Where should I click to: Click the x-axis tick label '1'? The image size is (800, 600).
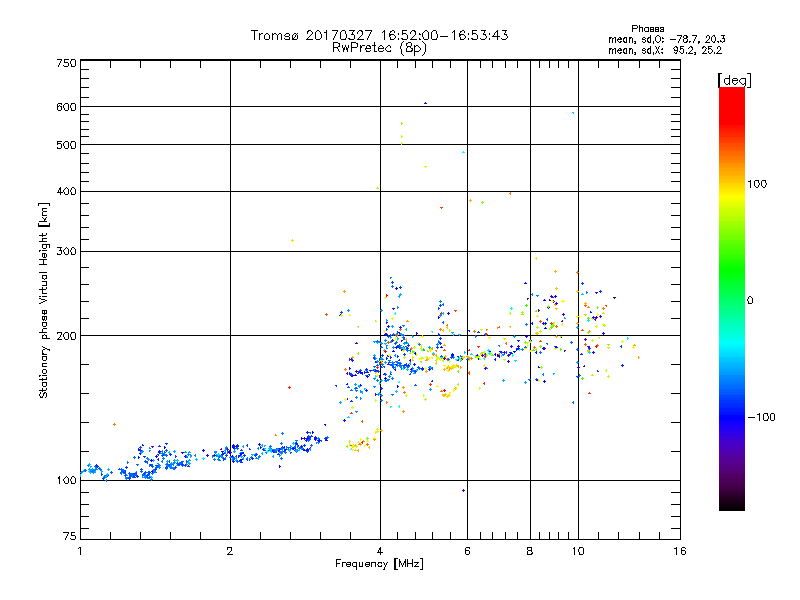(80, 551)
